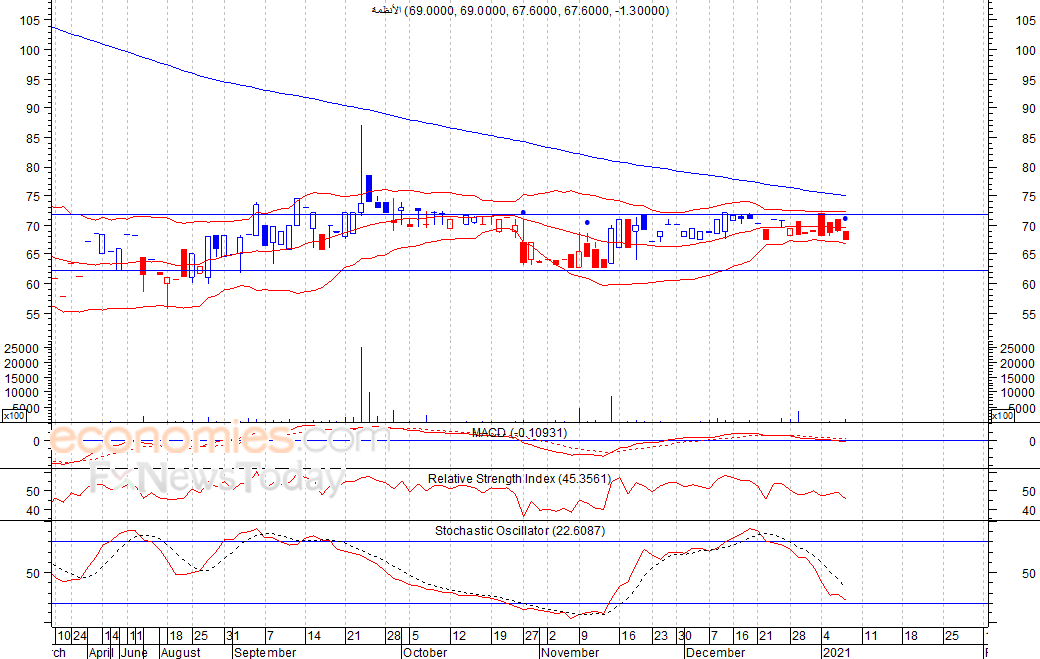Viewport: 1040px width, 659px height.
Task: Click 50 on the left Stochastic axis
Action: pyautogui.click(x=33, y=573)
